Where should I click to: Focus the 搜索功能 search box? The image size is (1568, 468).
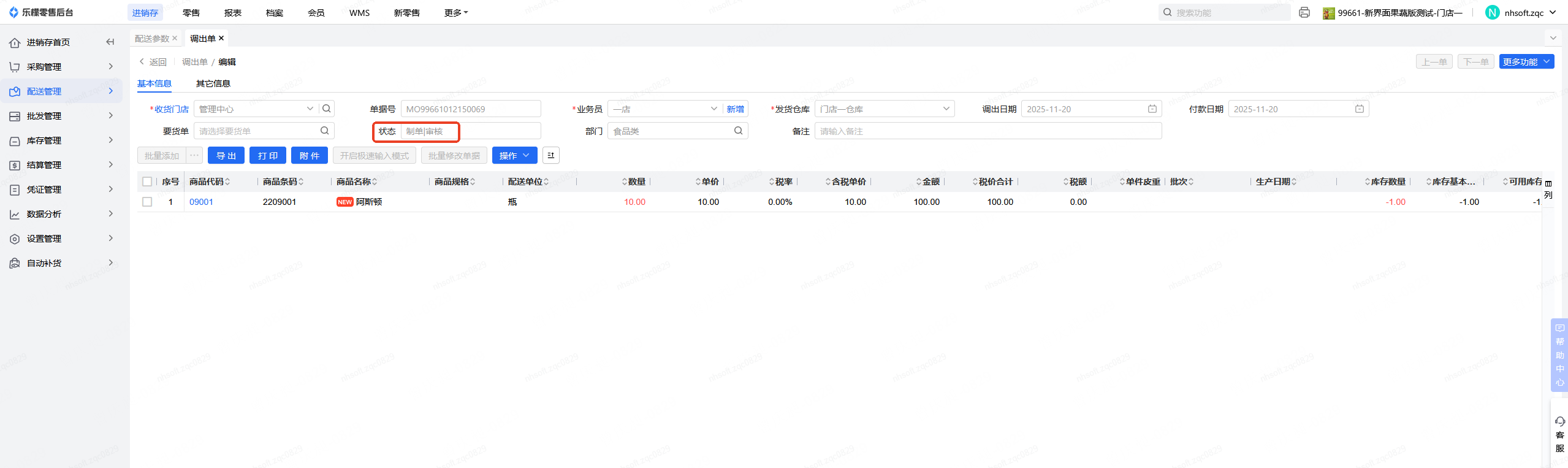(1224, 12)
